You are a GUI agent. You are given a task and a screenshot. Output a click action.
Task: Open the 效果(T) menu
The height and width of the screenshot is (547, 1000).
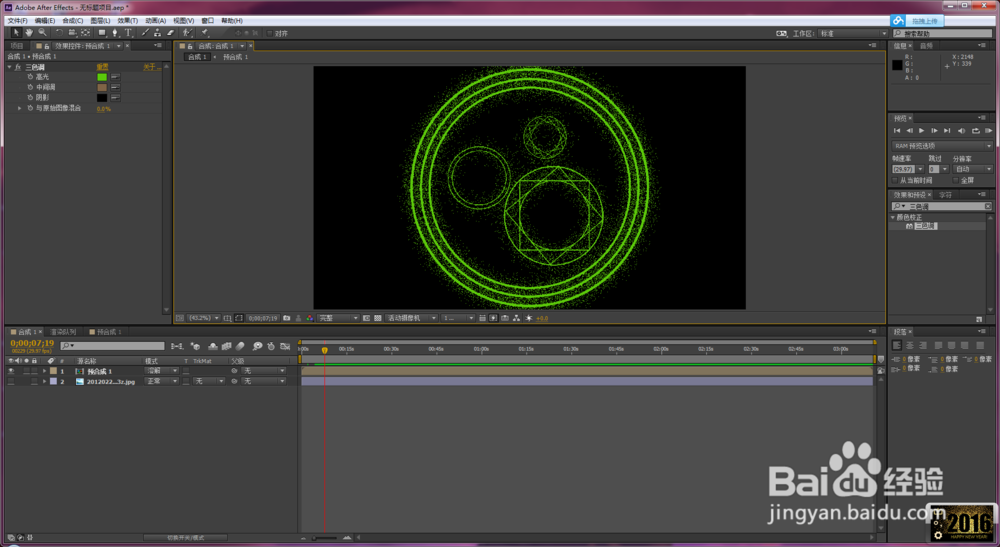[128, 20]
